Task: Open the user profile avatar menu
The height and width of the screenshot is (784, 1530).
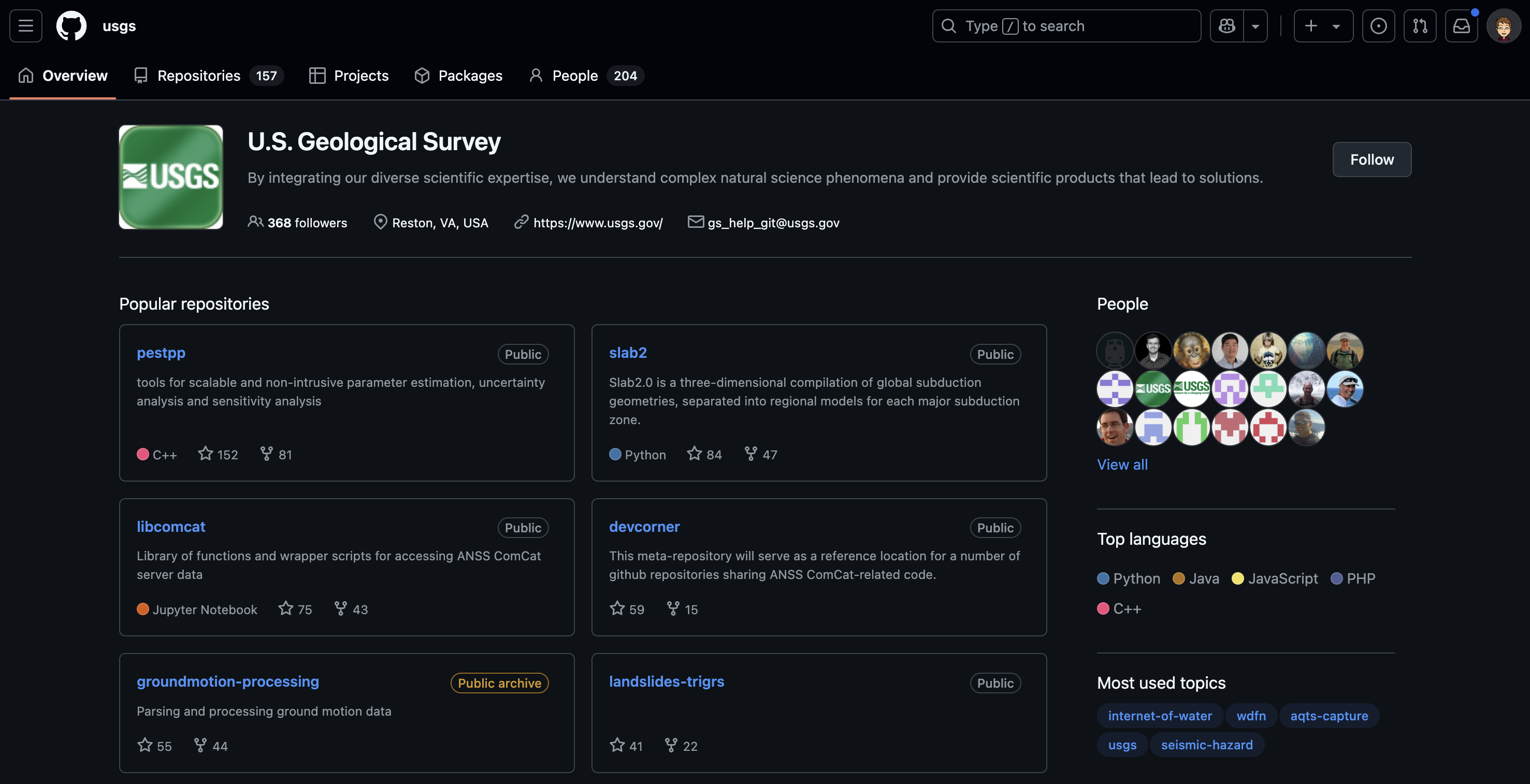Action: pyautogui.click(x=1503, y=26)
